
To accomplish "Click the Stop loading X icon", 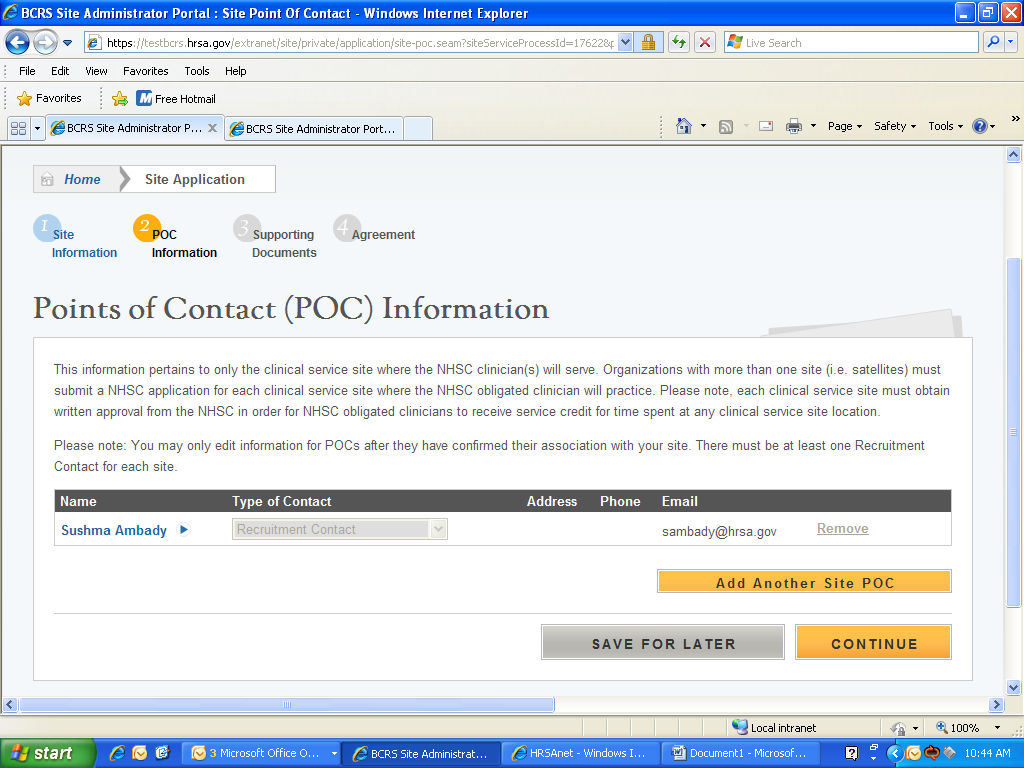I will (705, 42).
